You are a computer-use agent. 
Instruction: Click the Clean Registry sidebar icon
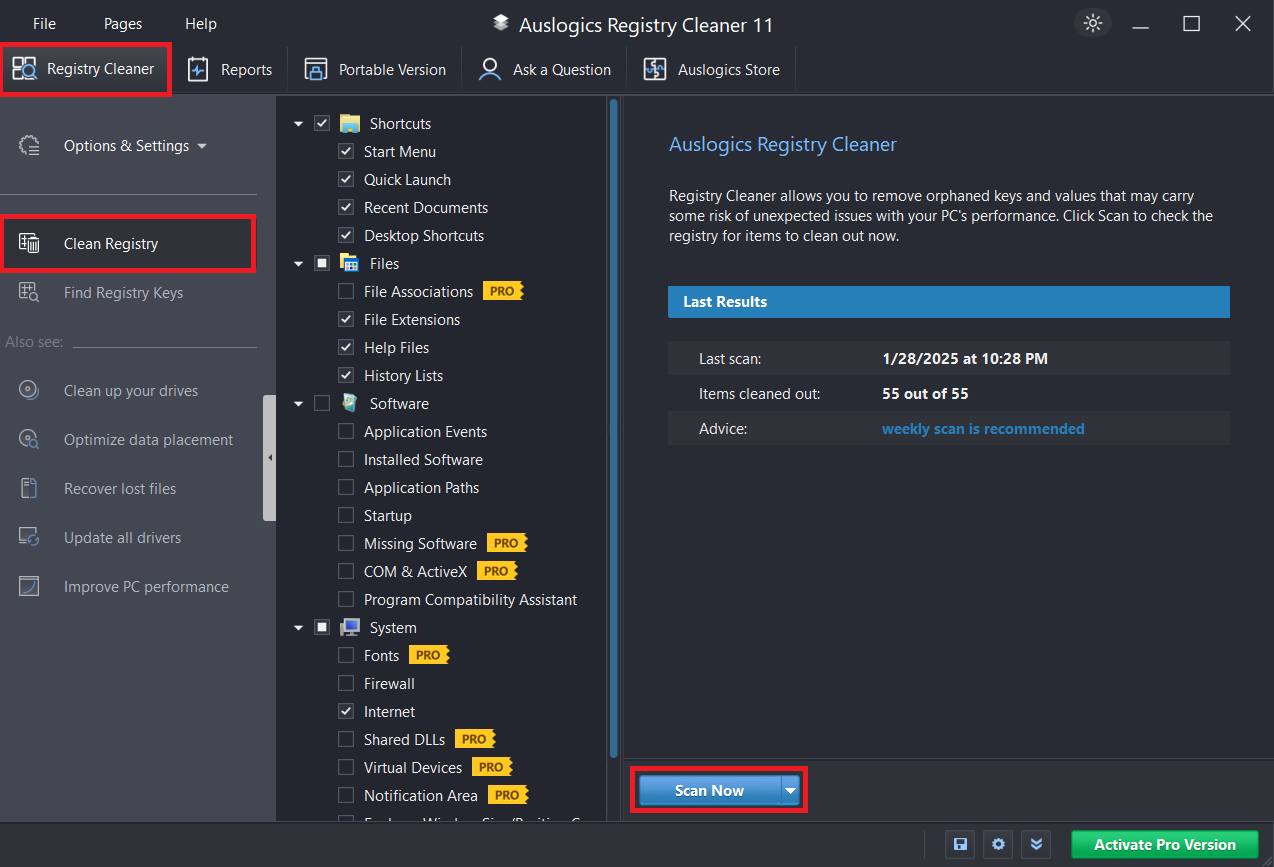[x=29, y=243]
